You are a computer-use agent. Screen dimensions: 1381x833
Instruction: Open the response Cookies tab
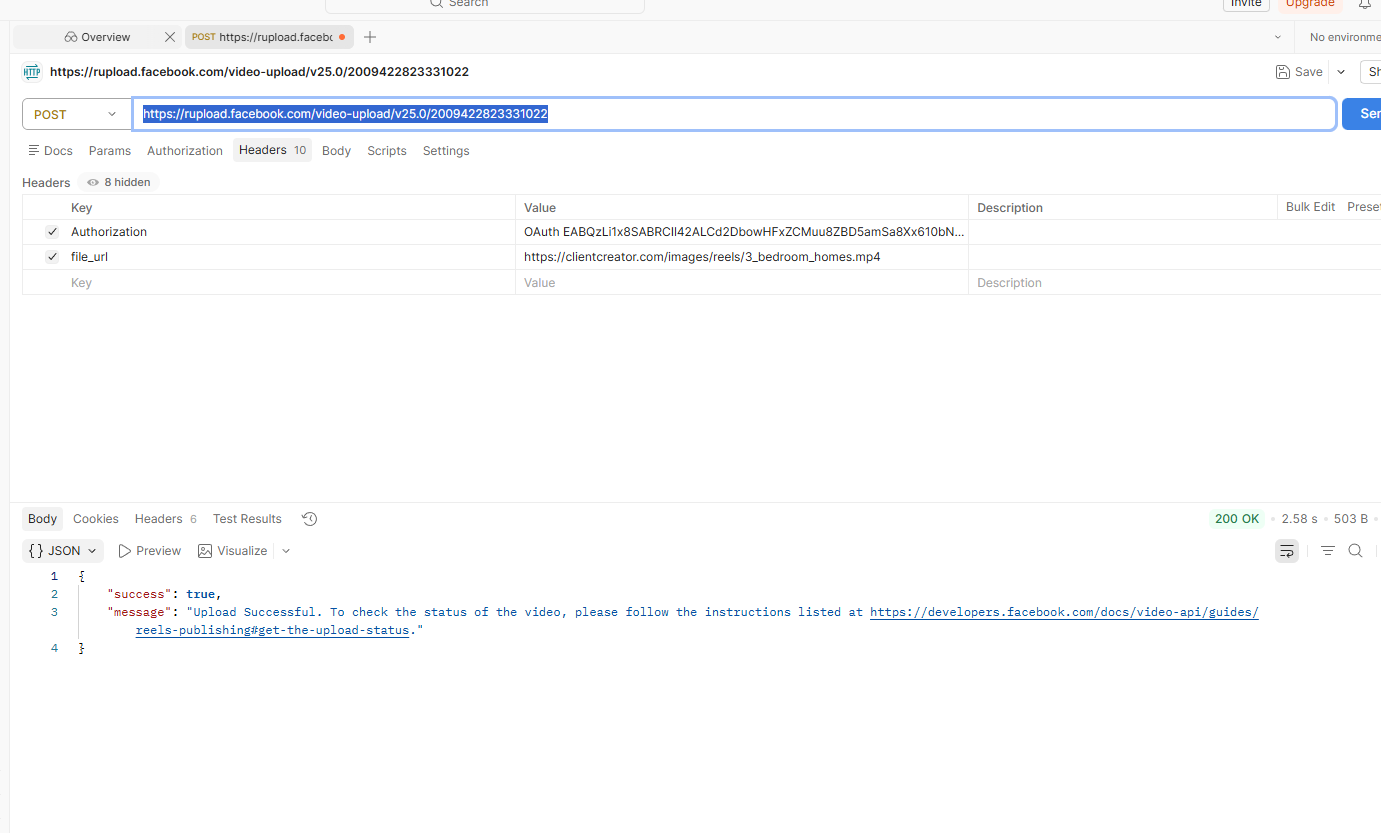point(96,519)
